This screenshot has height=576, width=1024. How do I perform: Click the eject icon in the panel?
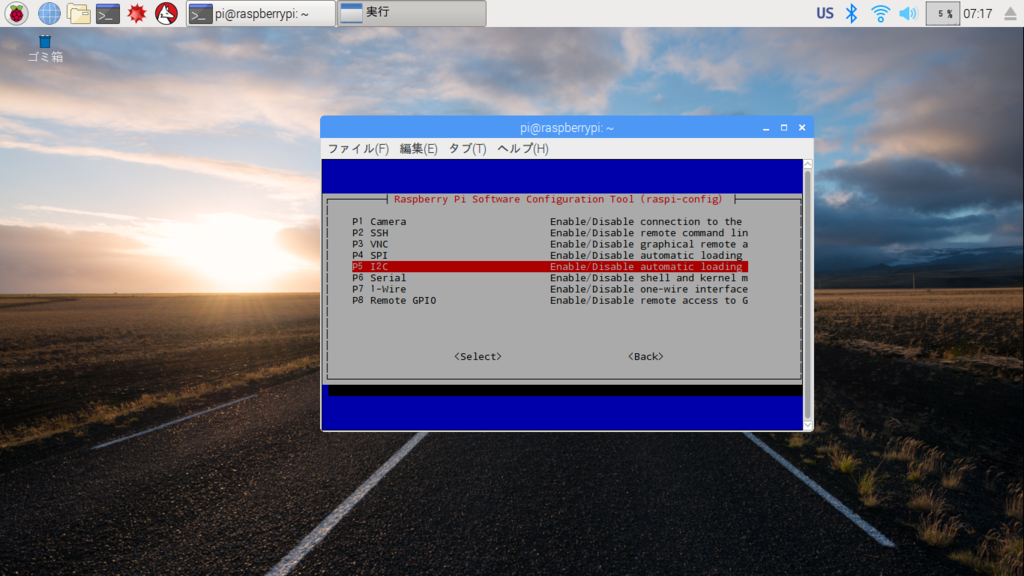(1010, 14)
